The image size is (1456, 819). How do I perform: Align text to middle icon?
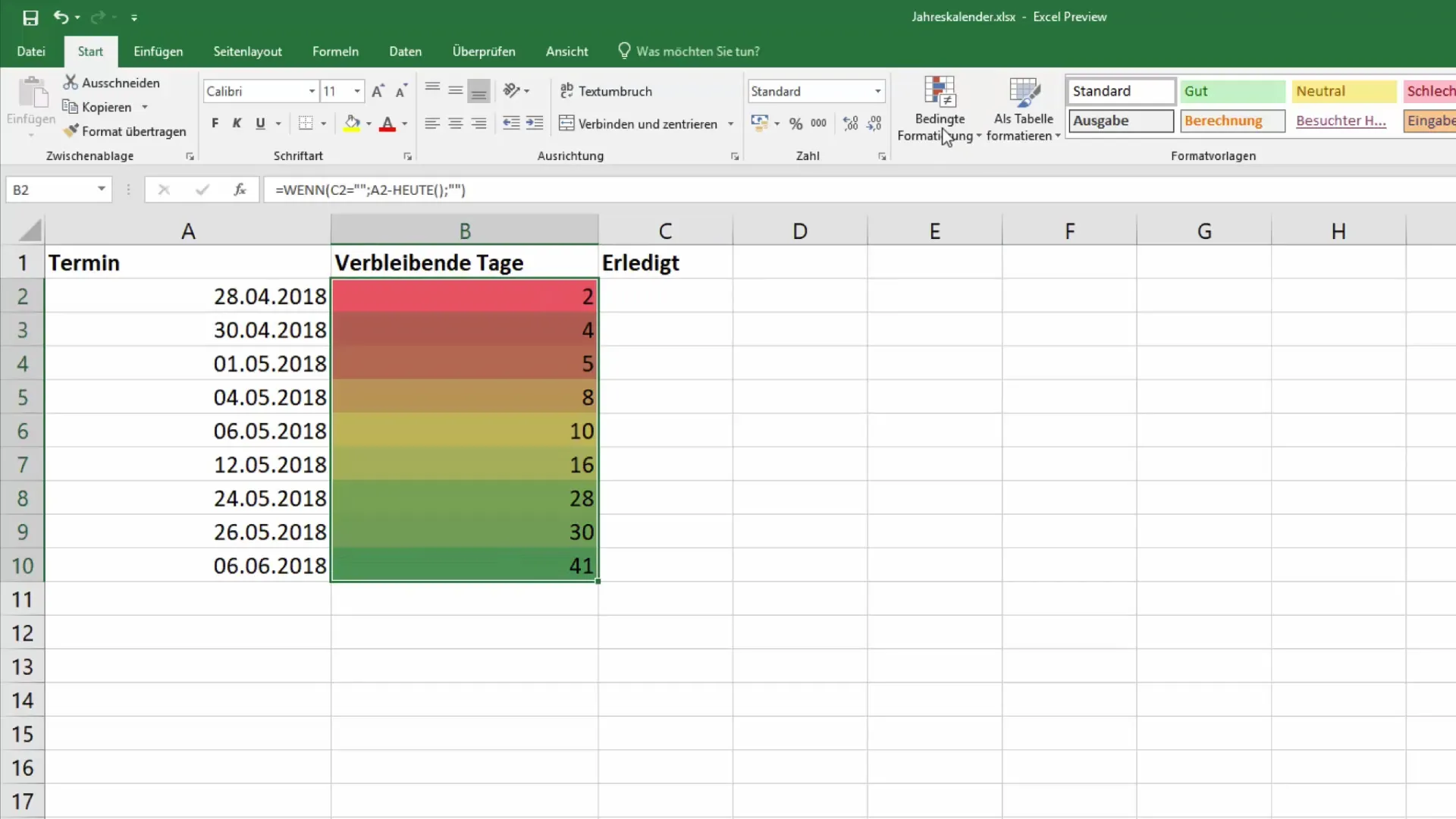click(x=455, y=91)
